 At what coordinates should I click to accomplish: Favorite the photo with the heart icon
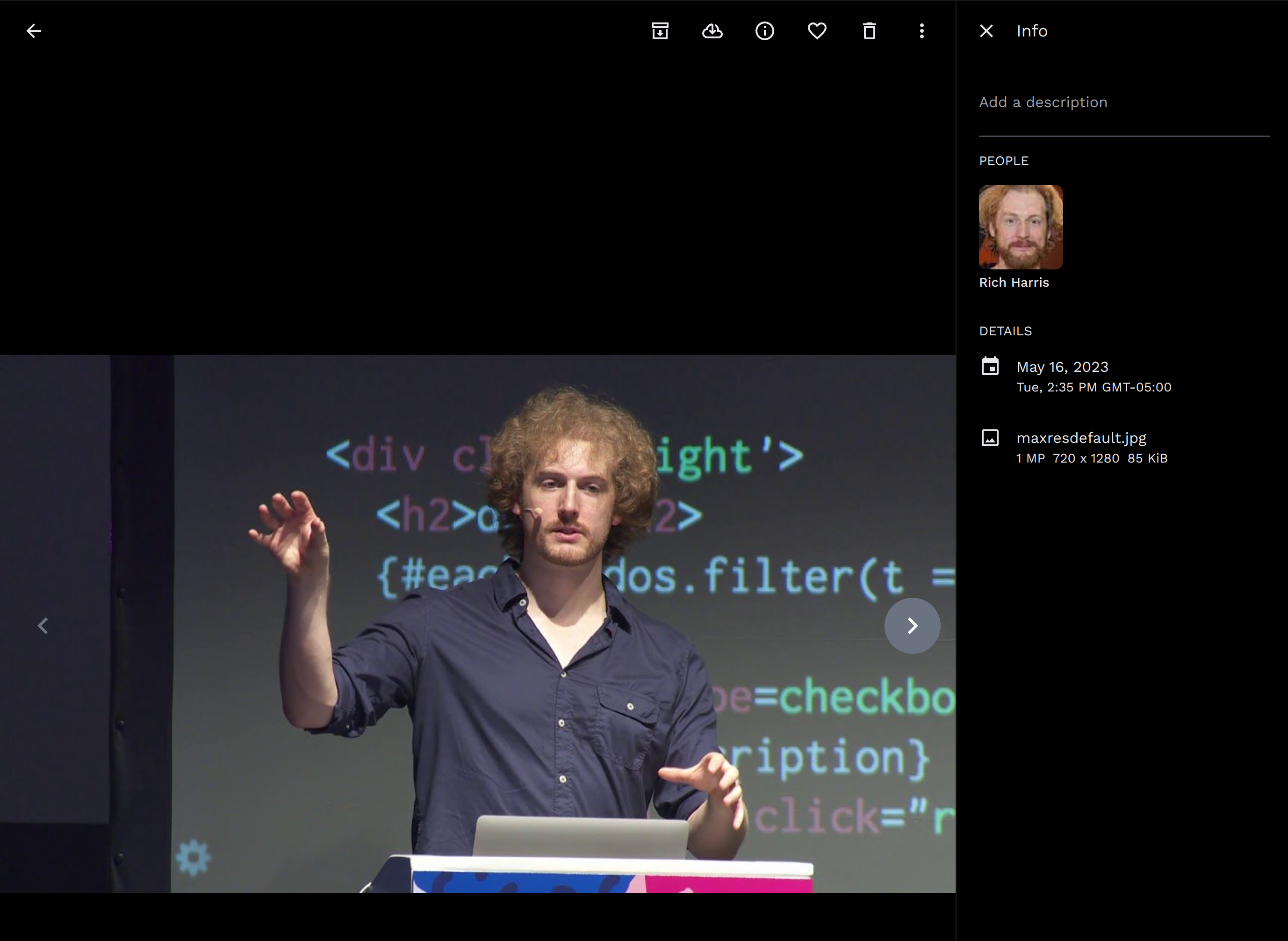point(817,31)
